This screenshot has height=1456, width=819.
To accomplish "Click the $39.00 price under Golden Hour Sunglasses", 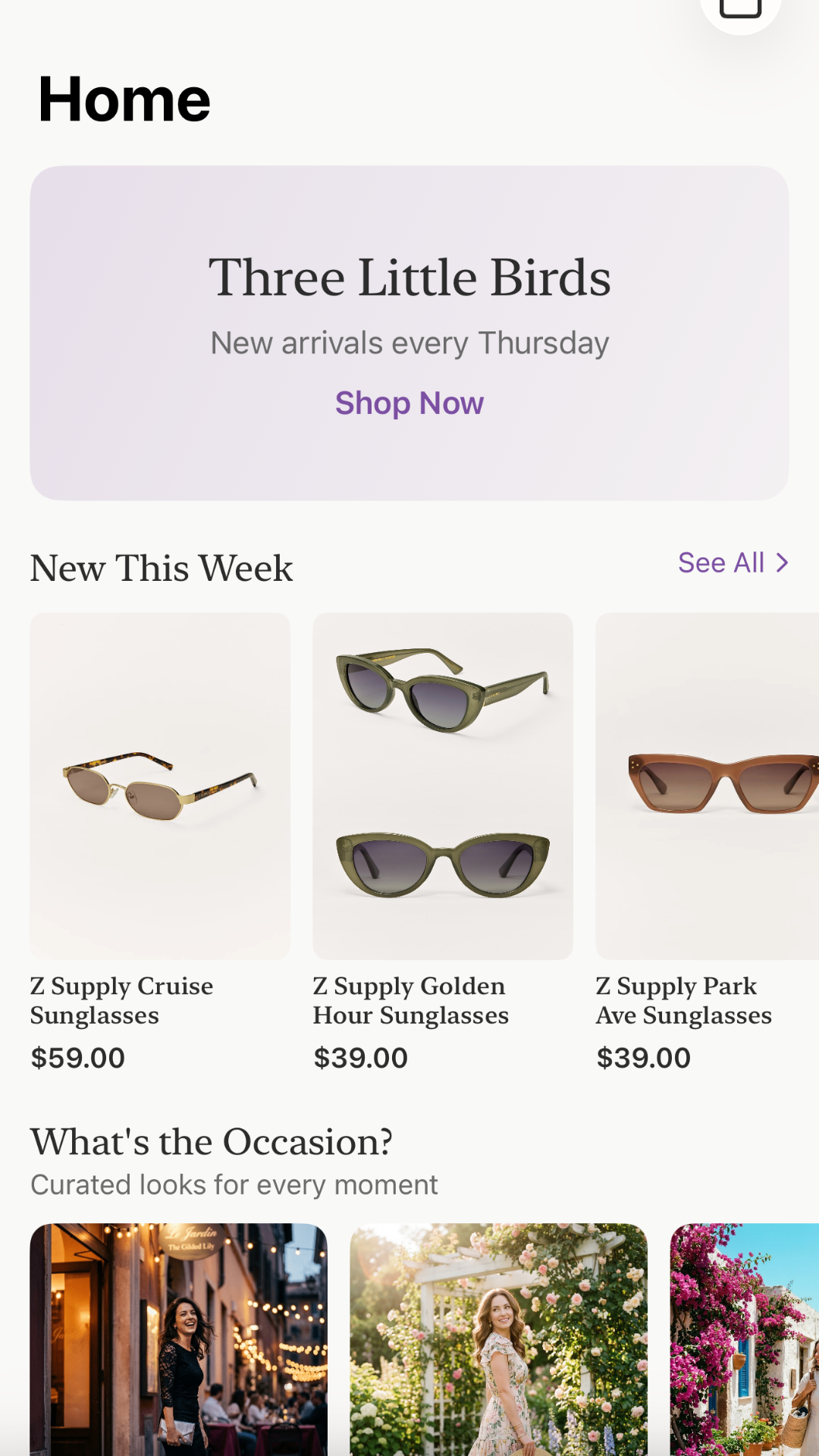I will 360,1058.
